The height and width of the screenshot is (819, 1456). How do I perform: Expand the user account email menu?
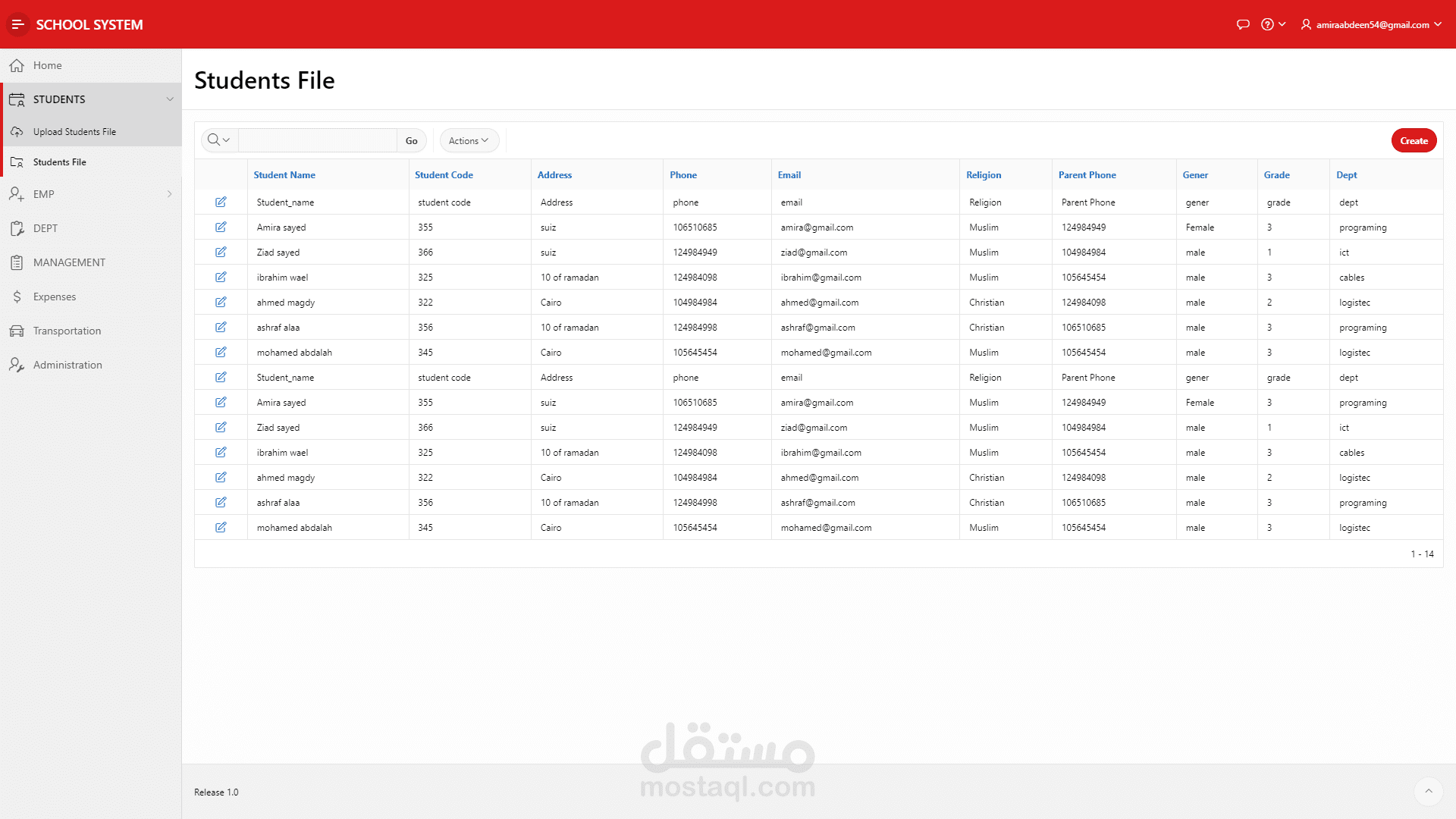(1373, 24)
